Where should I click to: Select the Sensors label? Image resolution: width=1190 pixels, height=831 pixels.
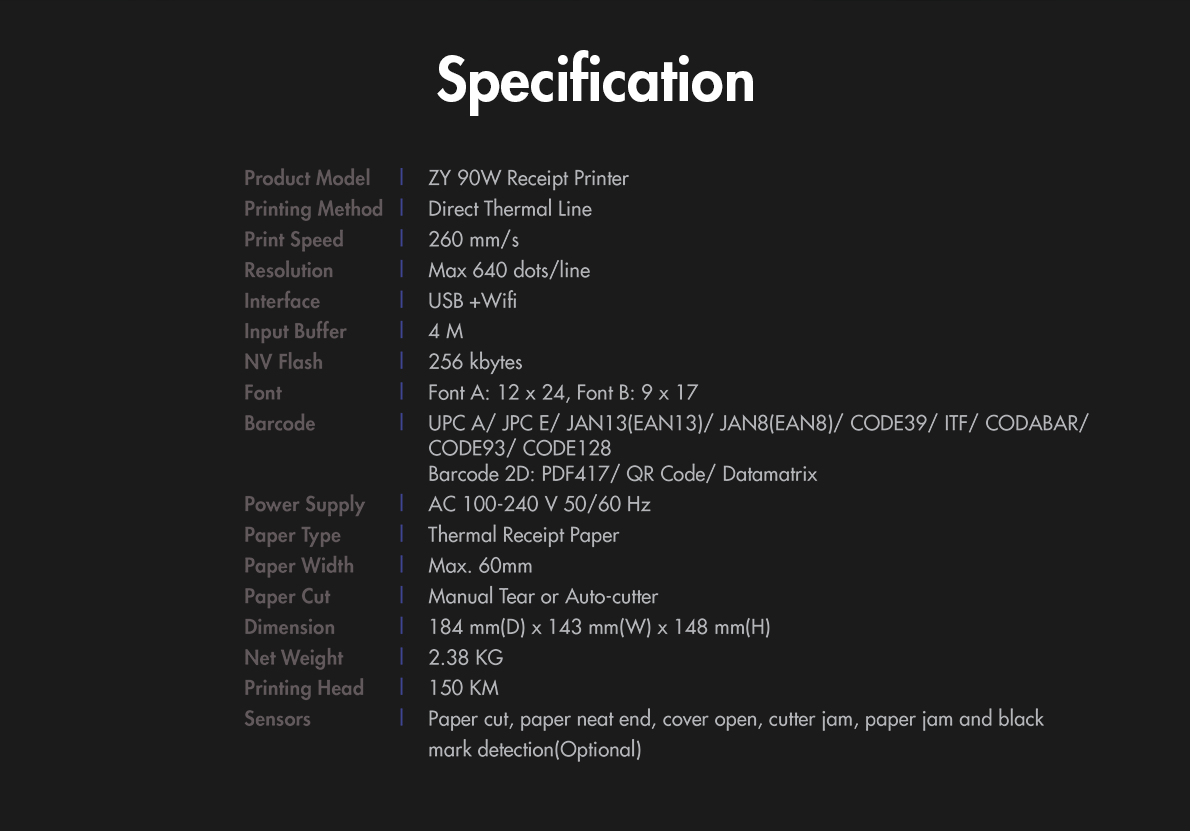(x=277, y=719)
